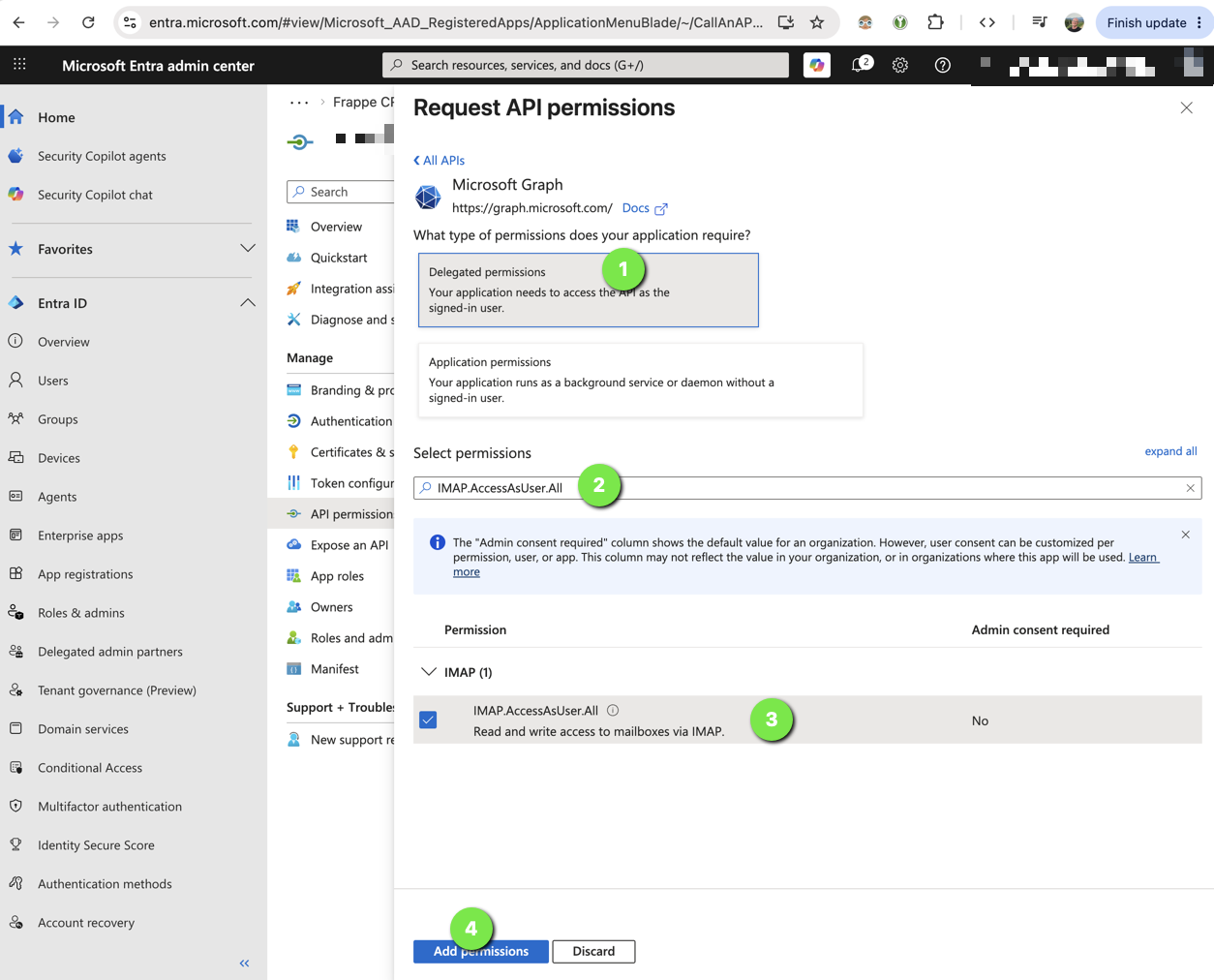Open Domain services in sidebar
The image size is (1214, 980).
pos(83,729)
